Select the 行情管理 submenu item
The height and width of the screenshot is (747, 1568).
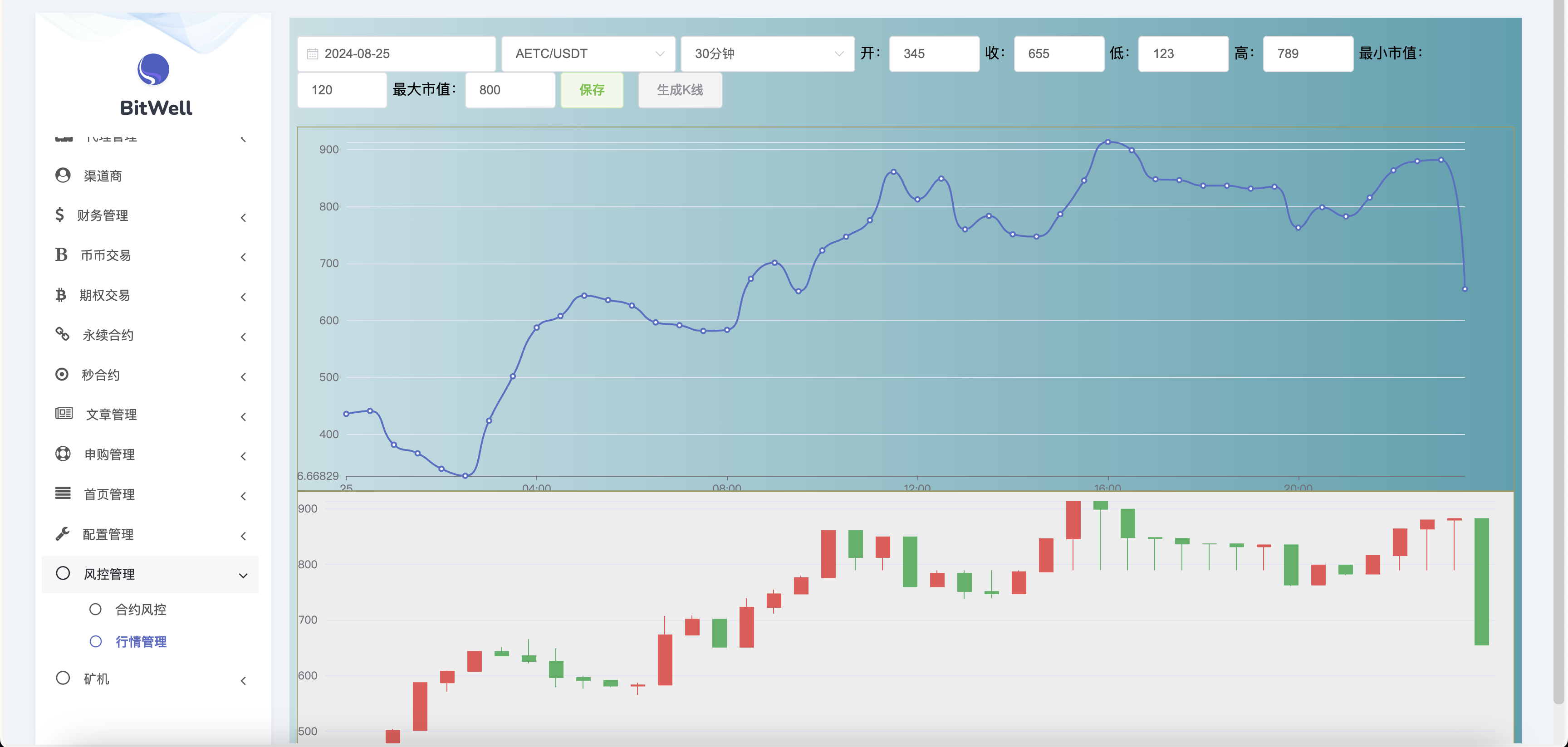pyautogui.click(x=141, y=642)
